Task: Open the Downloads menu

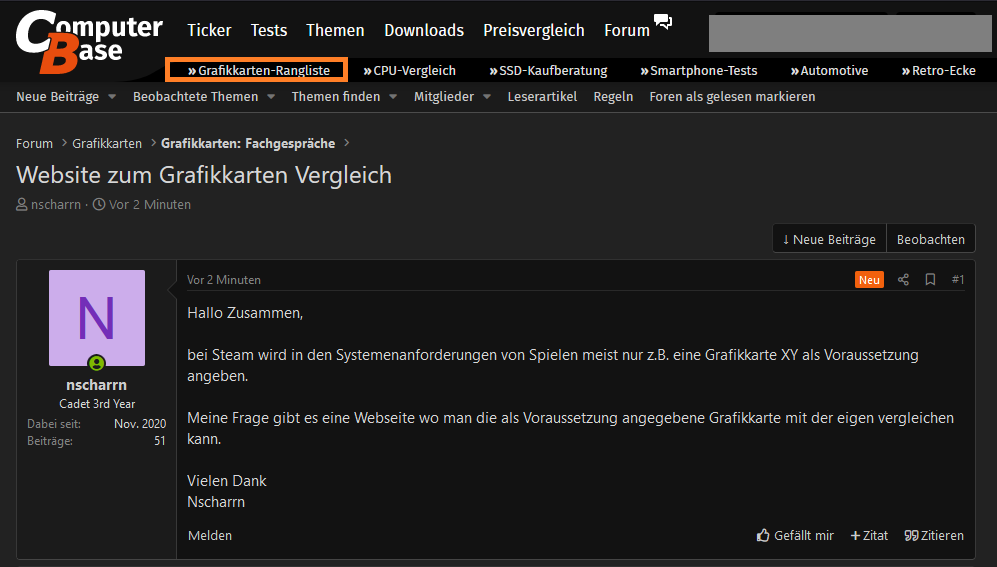Action: [x=424, y=30]
